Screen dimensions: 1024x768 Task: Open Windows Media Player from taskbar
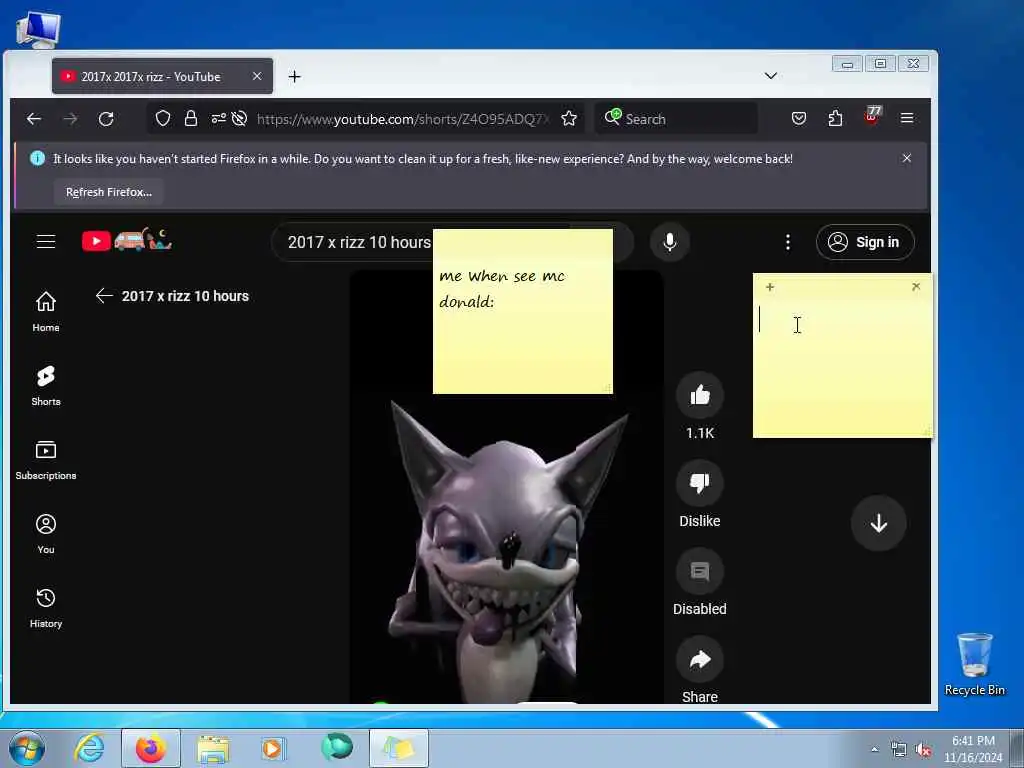pyautogui.click(x=274, y=748)
